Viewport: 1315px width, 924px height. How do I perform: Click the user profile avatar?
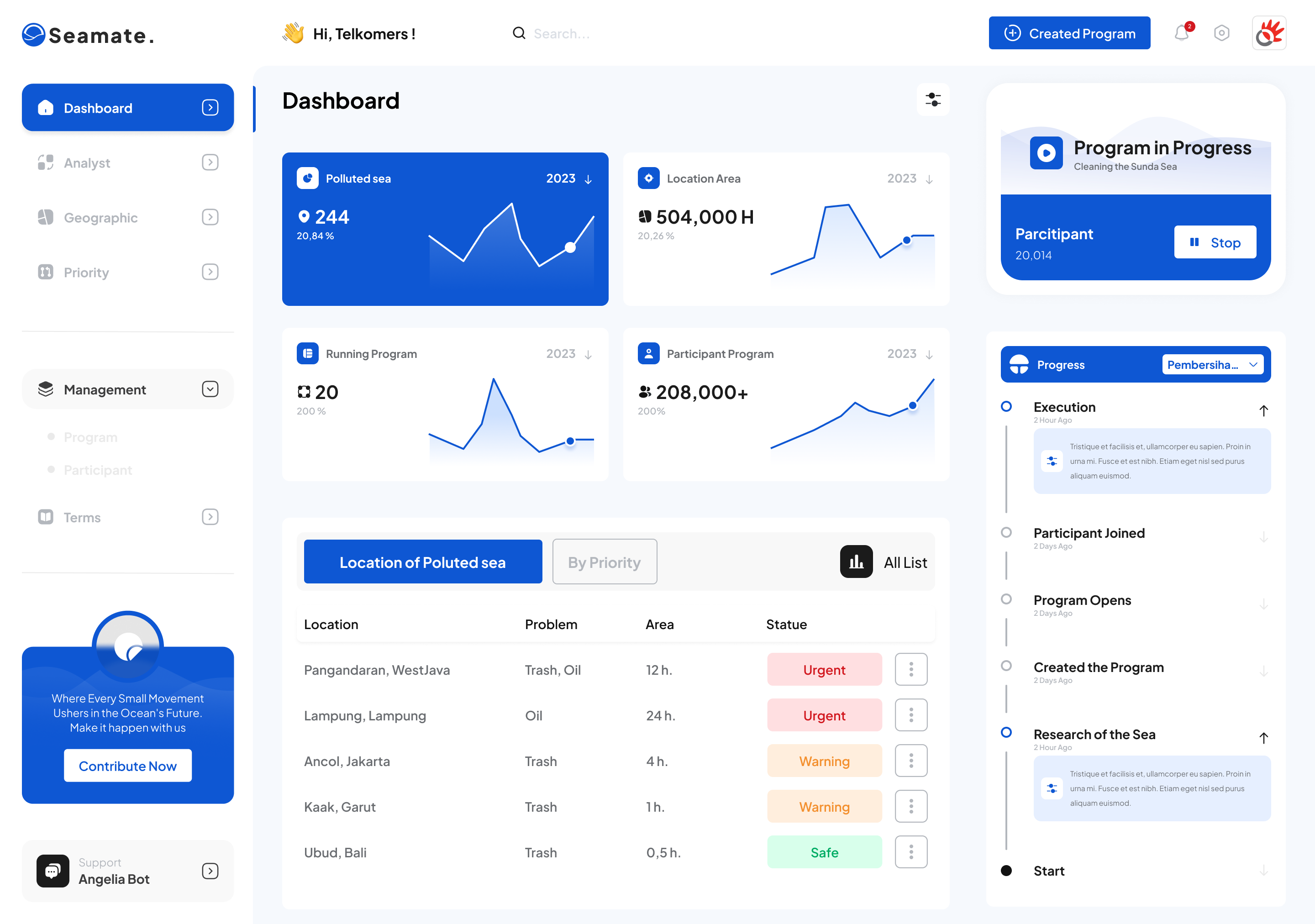[1269, 33]
